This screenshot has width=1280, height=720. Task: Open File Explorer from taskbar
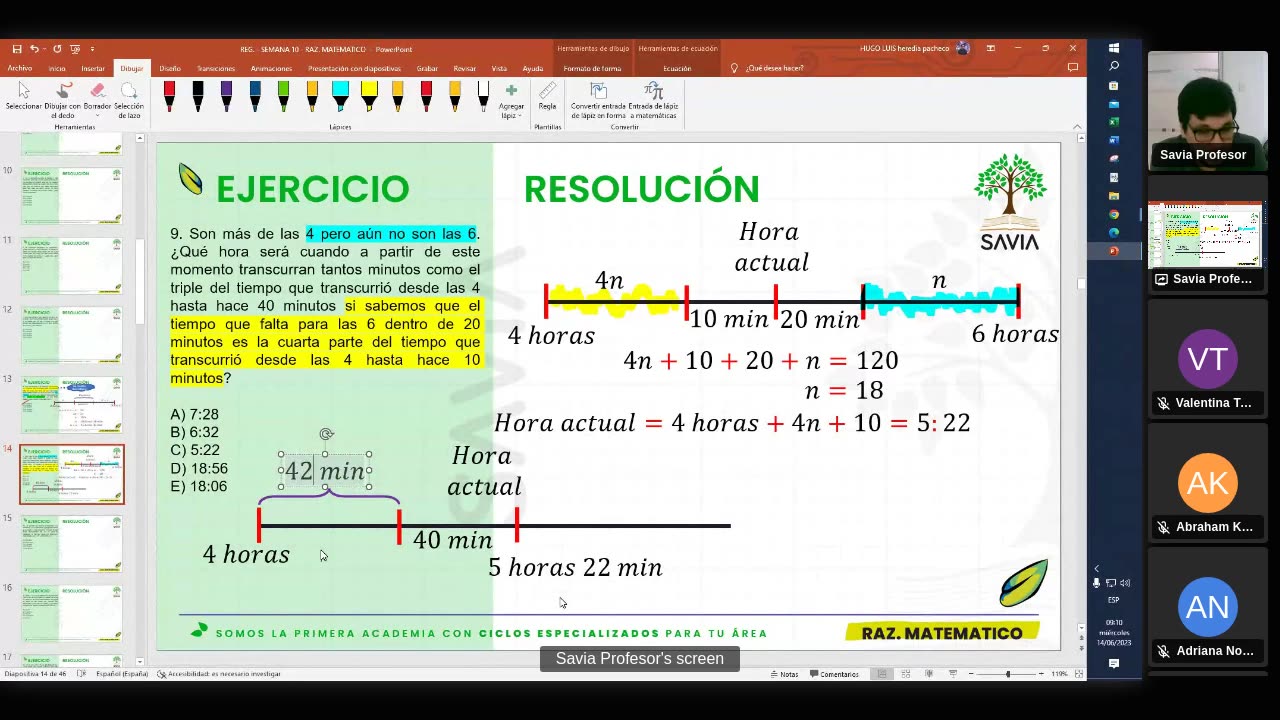coord(1114,196)
